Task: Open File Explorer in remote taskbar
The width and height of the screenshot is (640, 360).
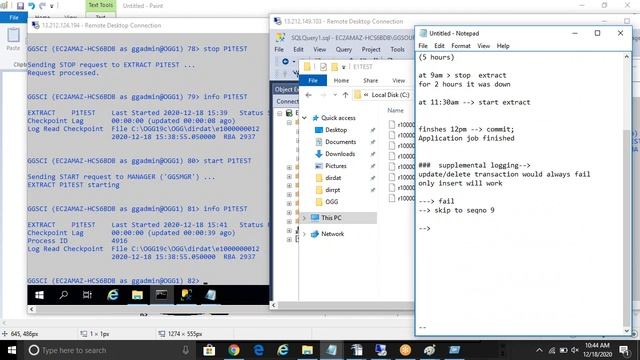Action: [x=137, y=295]
